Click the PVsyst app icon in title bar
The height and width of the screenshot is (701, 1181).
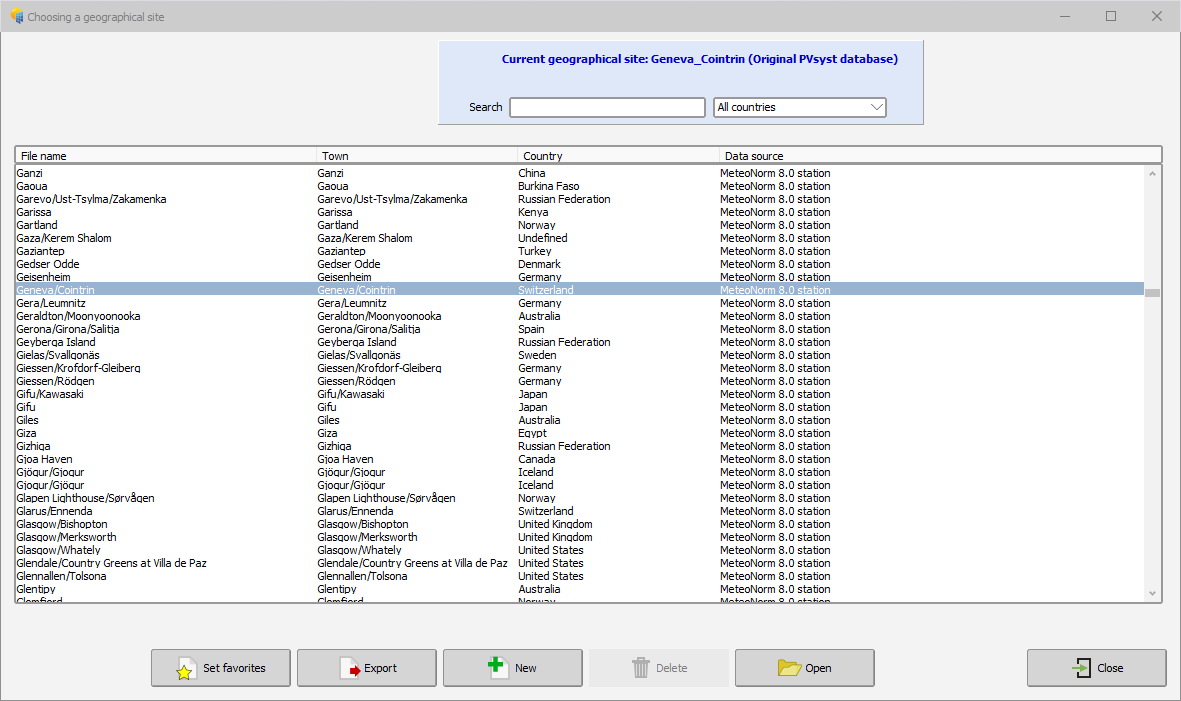click(x=17, y=16)
